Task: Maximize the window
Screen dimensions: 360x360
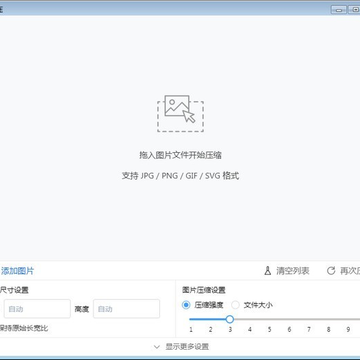Action: tap(354, 10)
